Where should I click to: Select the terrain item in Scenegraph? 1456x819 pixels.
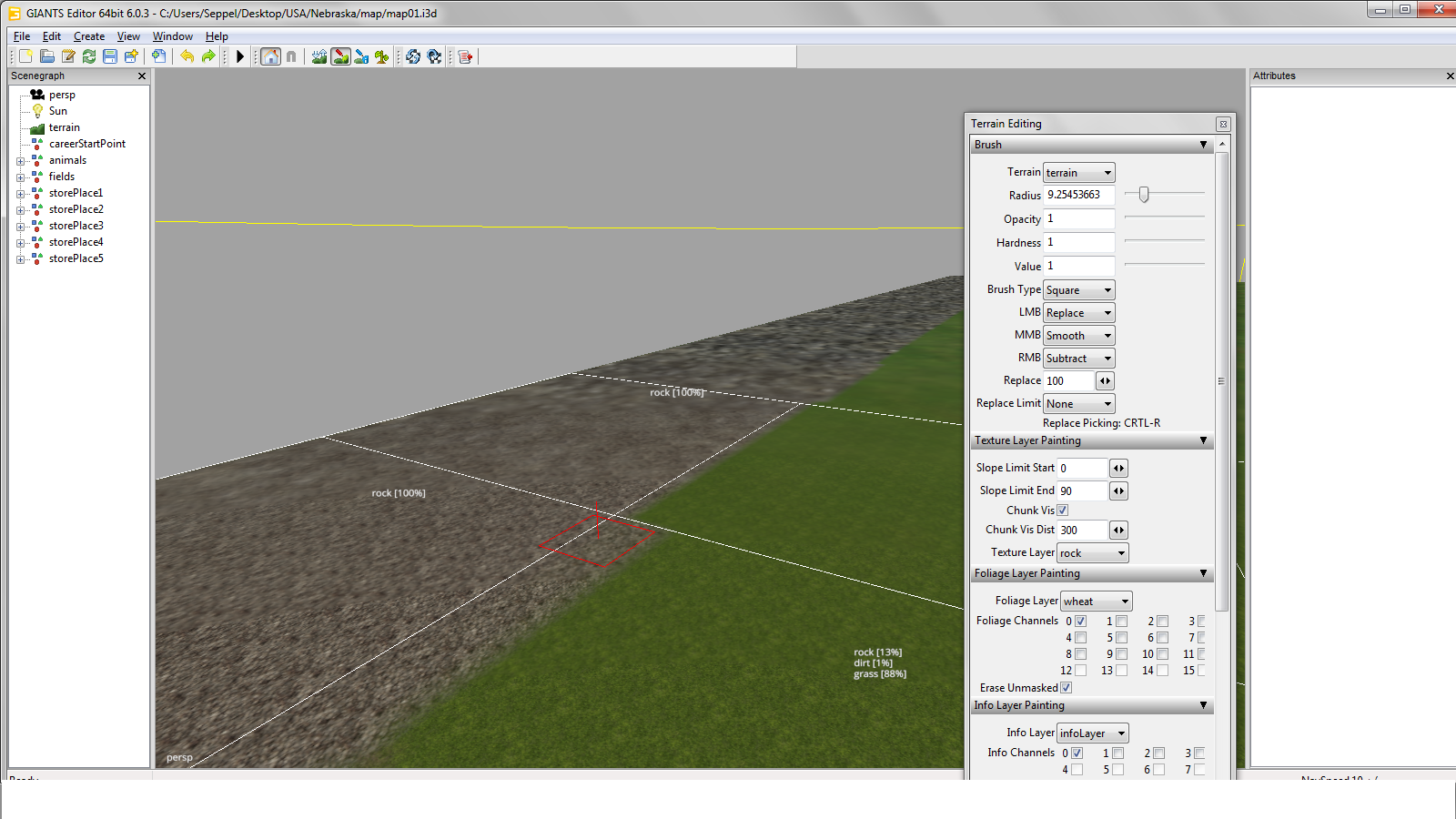coord(64,127)
